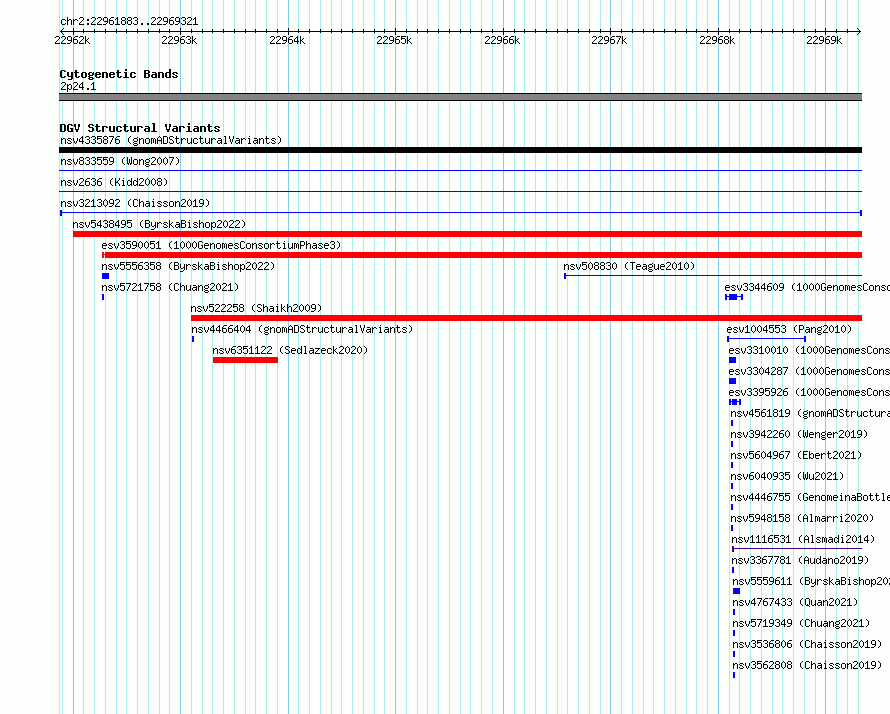Click the 22963k ruler tick label

pos(179,40)
